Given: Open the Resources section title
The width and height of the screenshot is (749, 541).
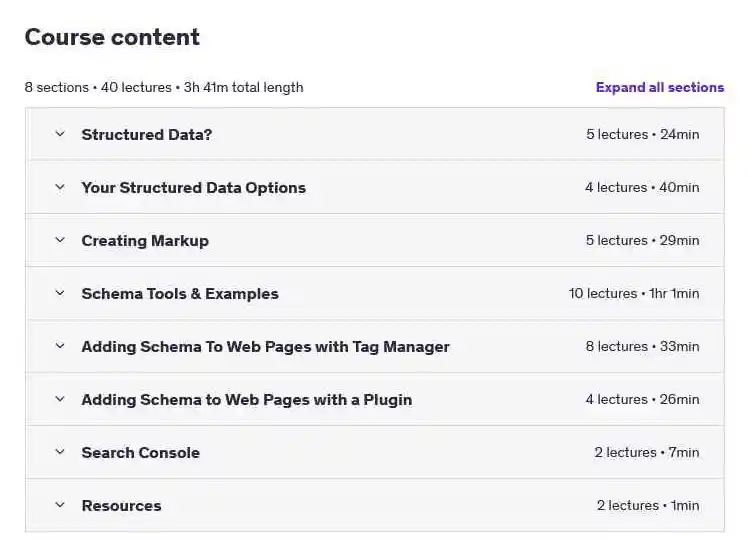Looking at the screenshot, I should tap(121, 506).
